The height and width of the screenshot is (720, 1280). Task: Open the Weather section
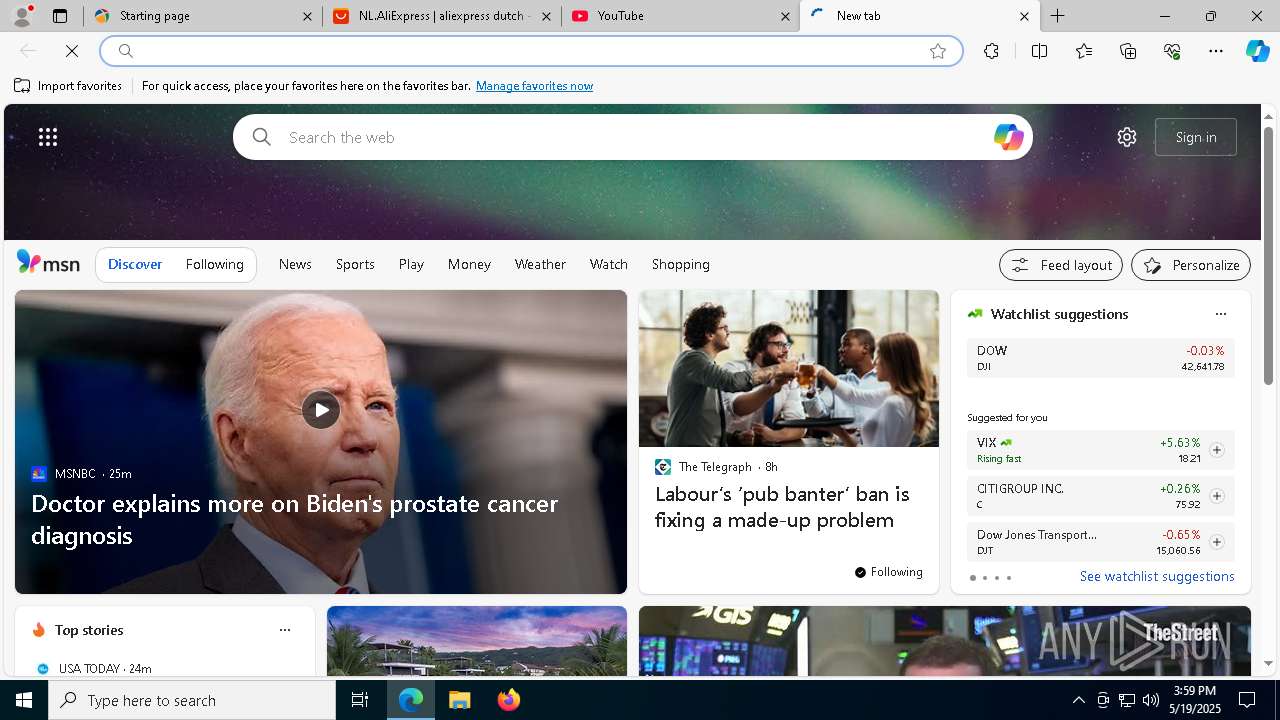tap(540, 264)
